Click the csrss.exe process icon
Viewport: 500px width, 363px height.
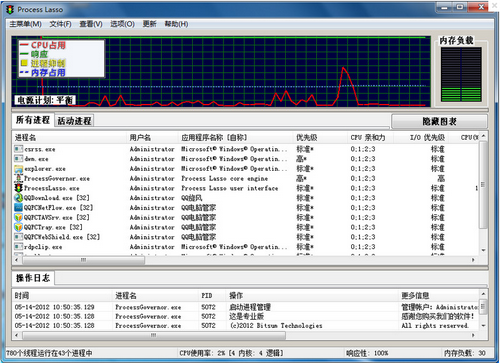click(x=18, y=149)
